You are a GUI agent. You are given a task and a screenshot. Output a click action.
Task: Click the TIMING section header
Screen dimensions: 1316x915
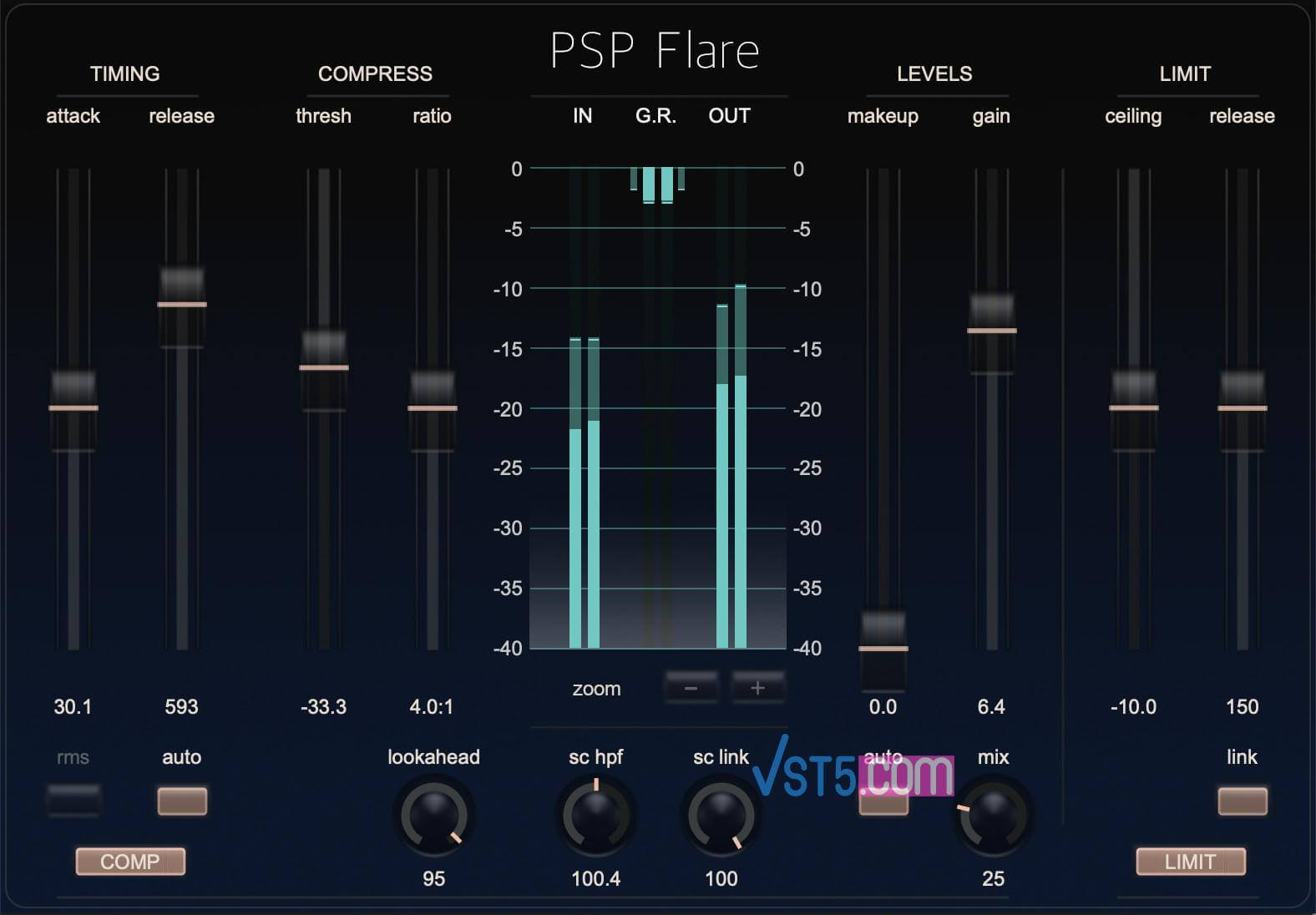pyautogui.click(x=125, y=73)
